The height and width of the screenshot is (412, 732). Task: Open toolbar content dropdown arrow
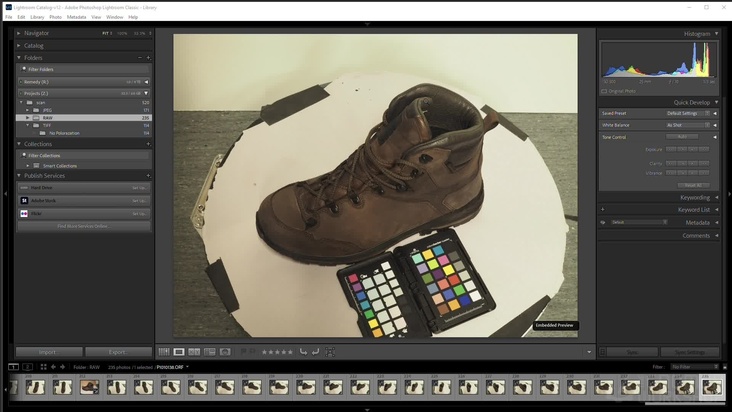[589, 352]
